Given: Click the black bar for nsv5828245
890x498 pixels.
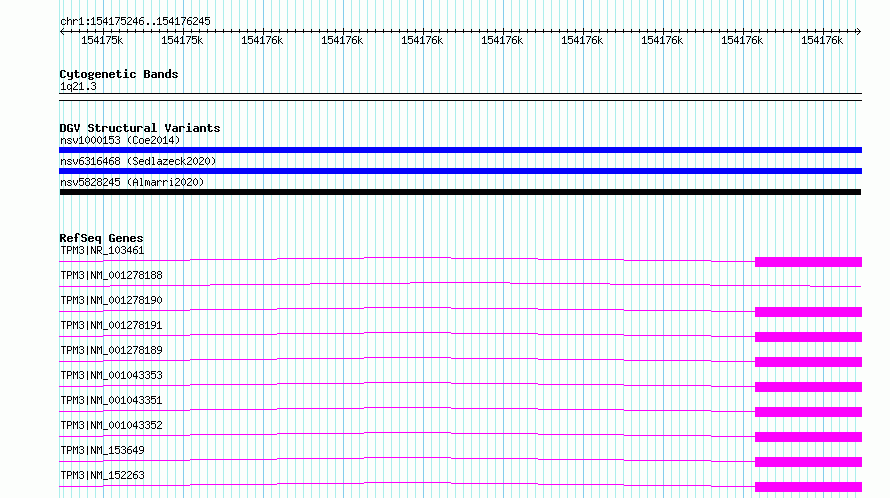Looking at the screenshot, I should (x=460, y=192).
